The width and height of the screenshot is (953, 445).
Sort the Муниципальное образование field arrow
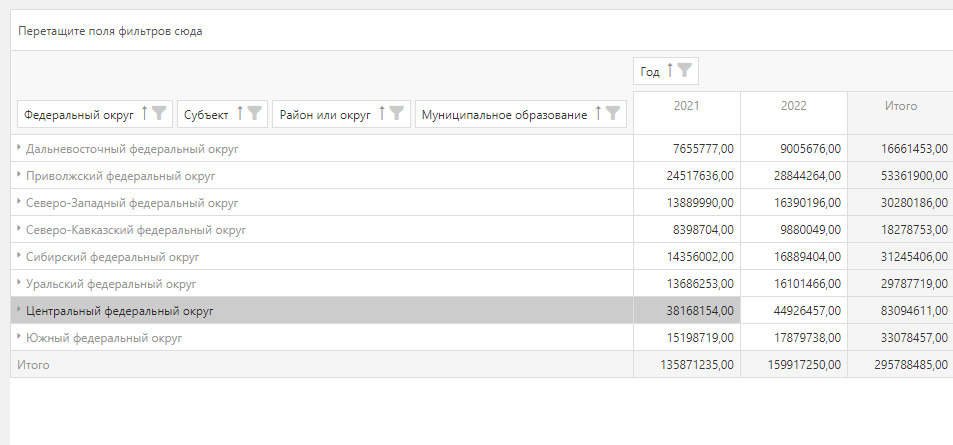point(598,114)
